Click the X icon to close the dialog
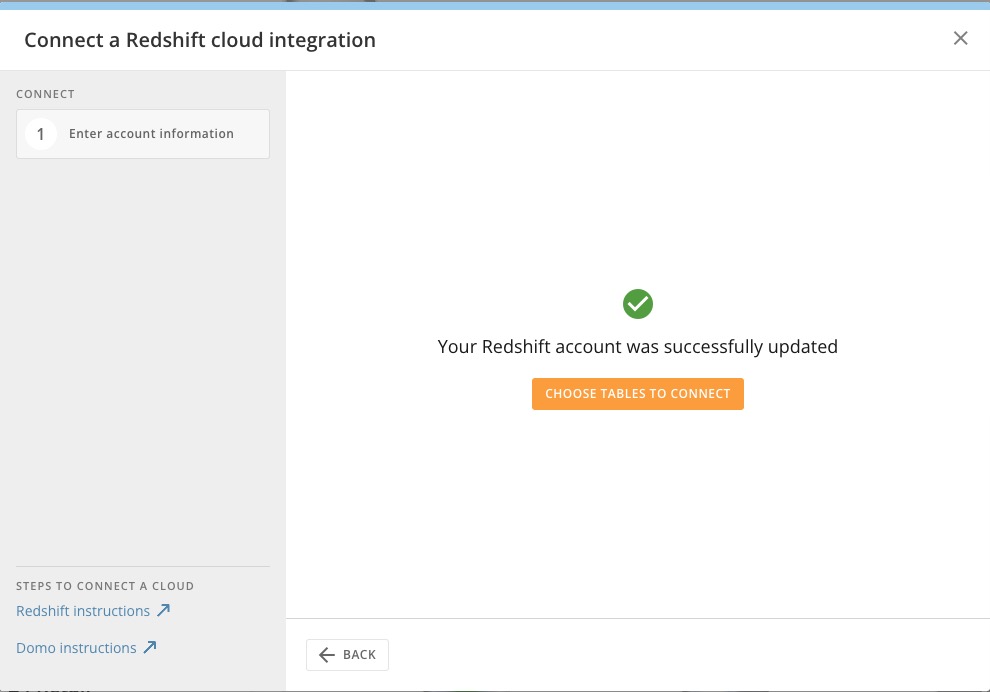This screenshot has height=692, width=990. pyautogui.click(x=961, y=38)
